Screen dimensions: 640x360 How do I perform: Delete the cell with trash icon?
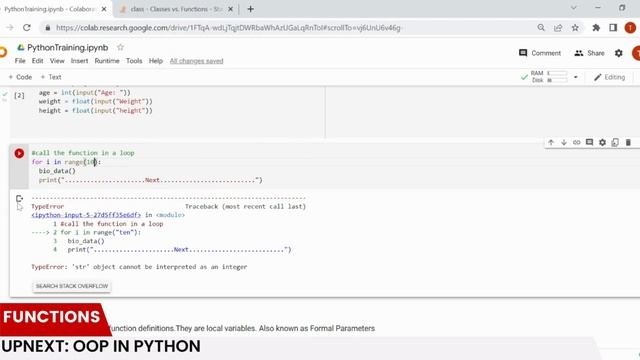click(x=628, y=142)
